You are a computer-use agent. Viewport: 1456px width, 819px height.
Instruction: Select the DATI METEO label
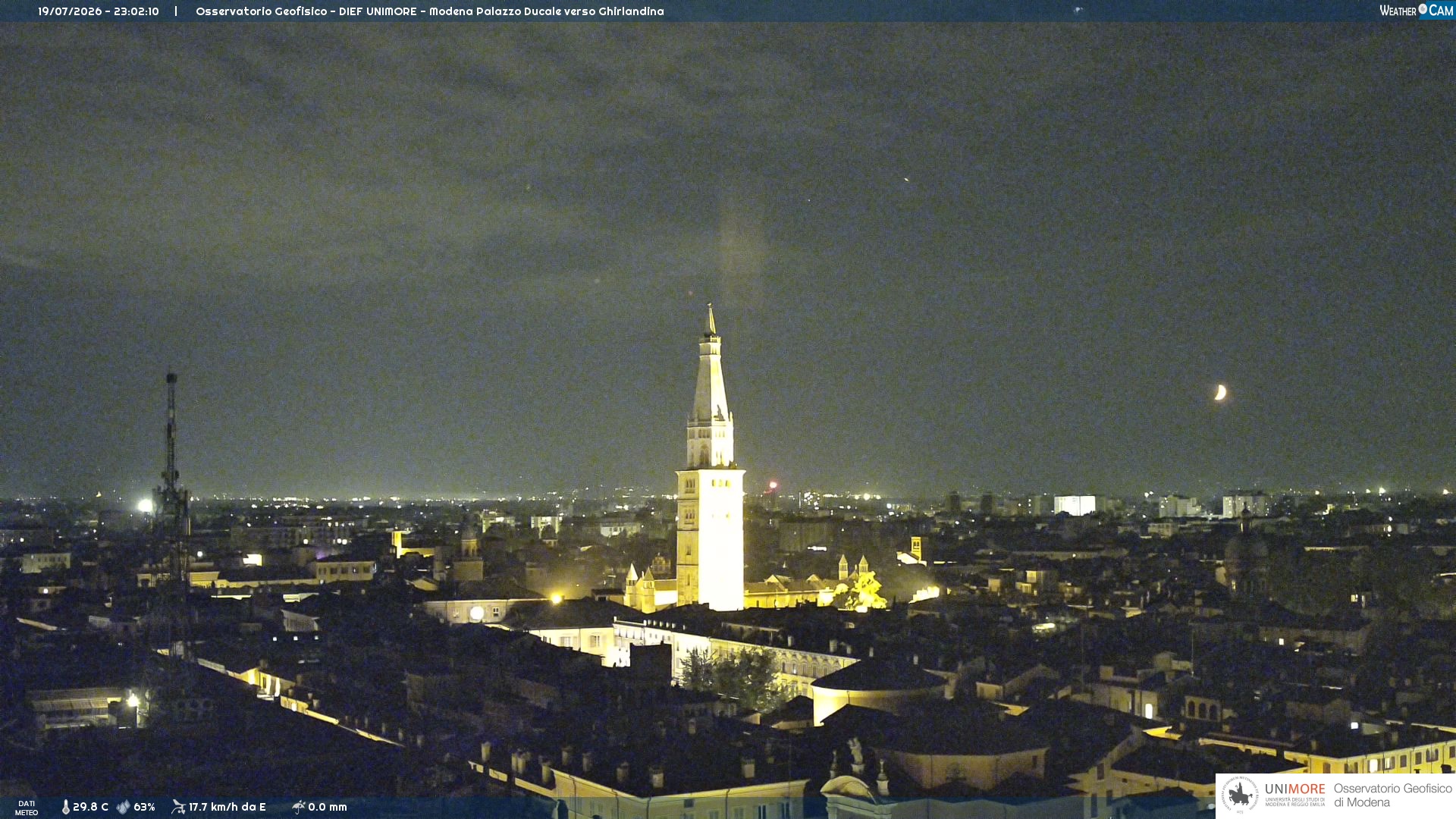[27, 808]
